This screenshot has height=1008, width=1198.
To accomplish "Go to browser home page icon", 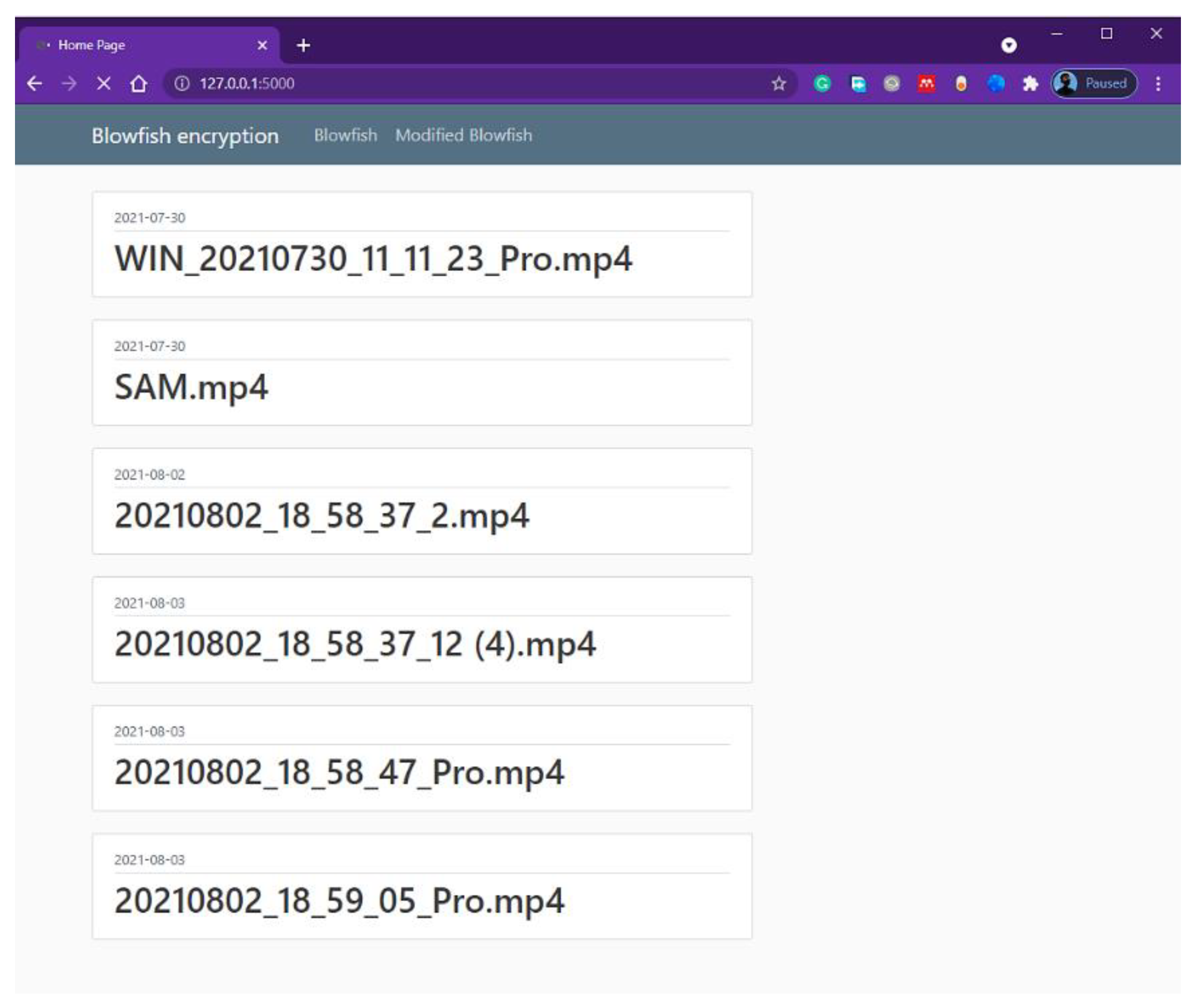I will [x=138, y=84].
